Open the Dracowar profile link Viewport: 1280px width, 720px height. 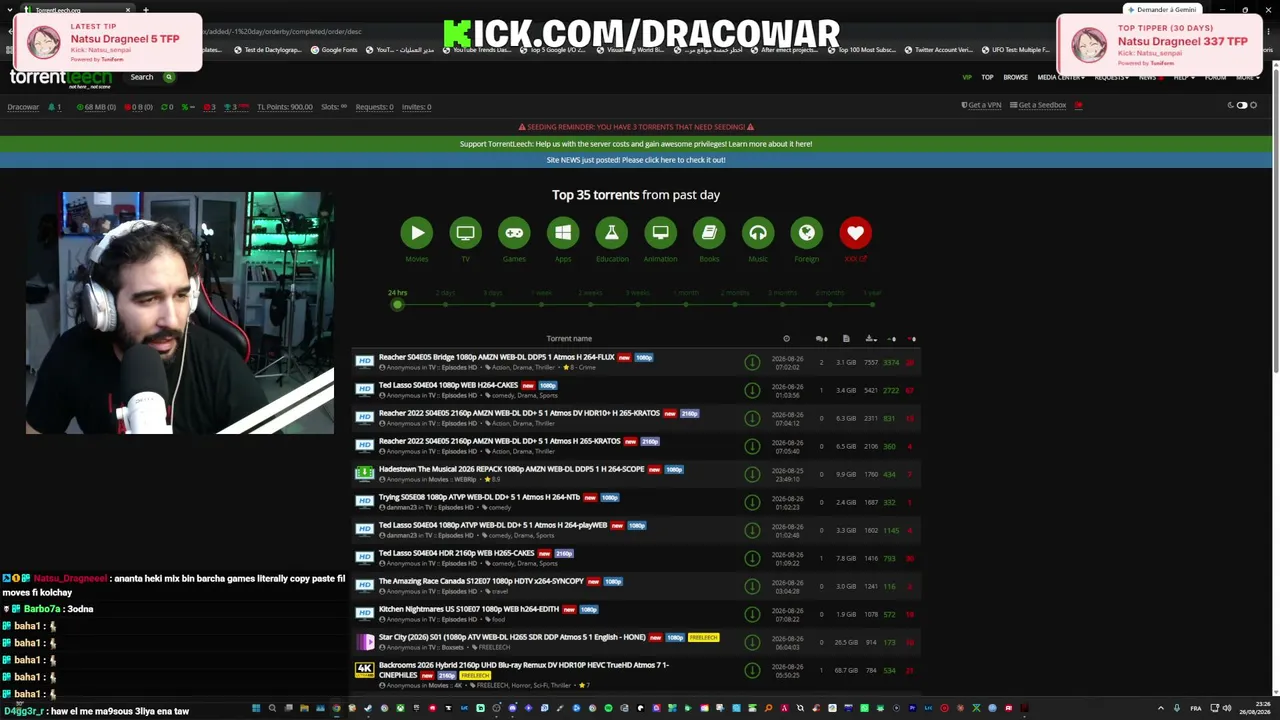click(x=23, y=107)
